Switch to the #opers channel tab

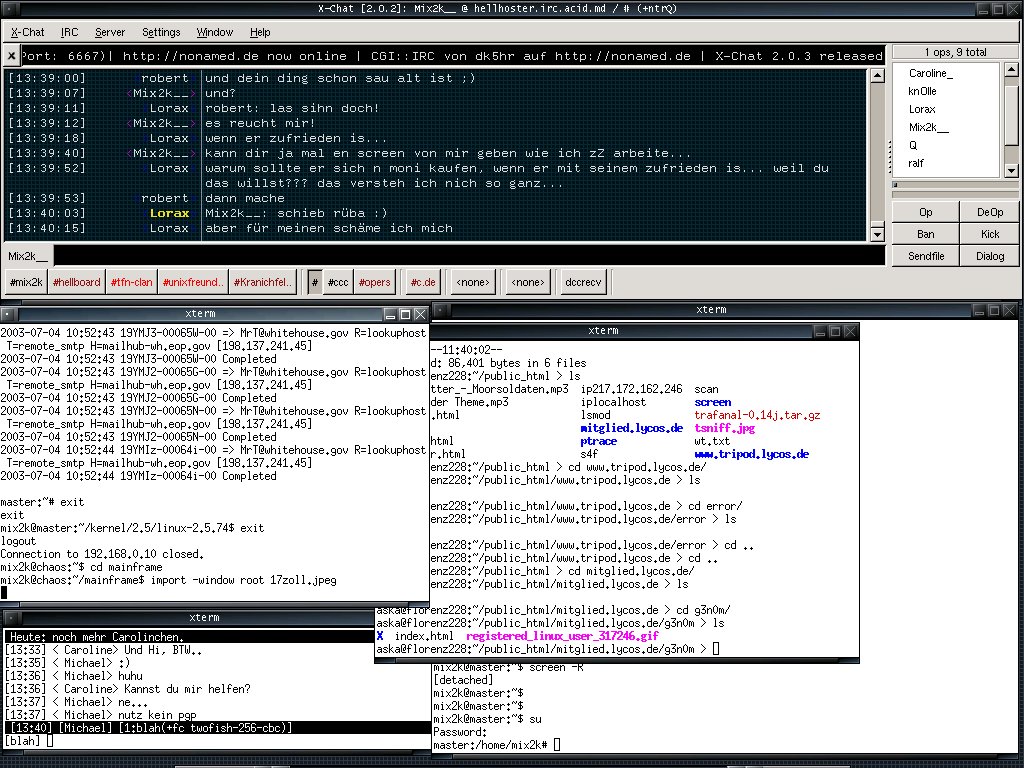[375, 283]
